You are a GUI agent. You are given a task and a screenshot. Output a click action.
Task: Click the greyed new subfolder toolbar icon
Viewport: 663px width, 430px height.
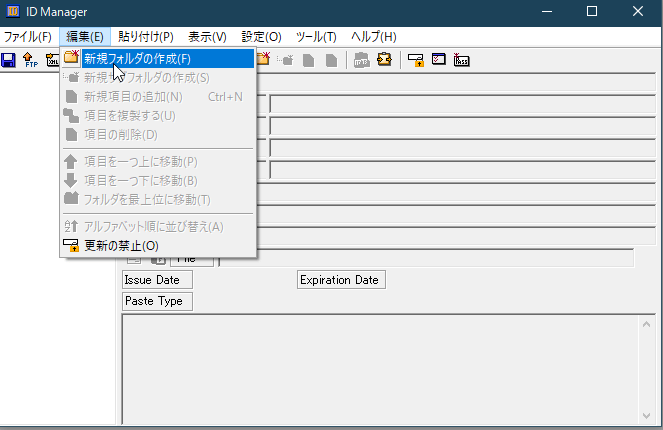tap(286, 60)
